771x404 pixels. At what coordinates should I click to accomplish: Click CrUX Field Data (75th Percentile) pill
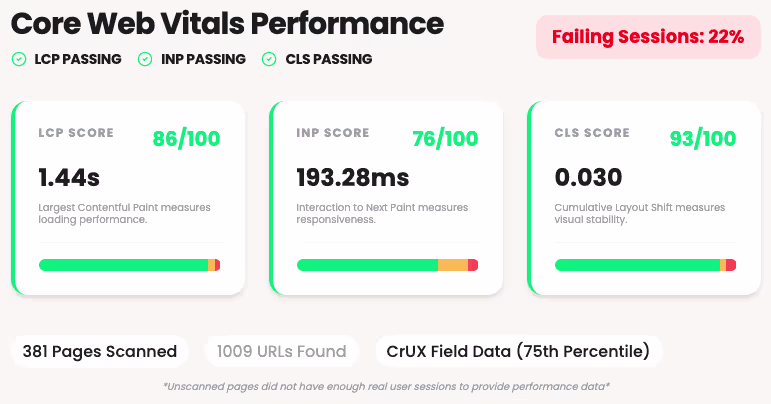[518, 351]
